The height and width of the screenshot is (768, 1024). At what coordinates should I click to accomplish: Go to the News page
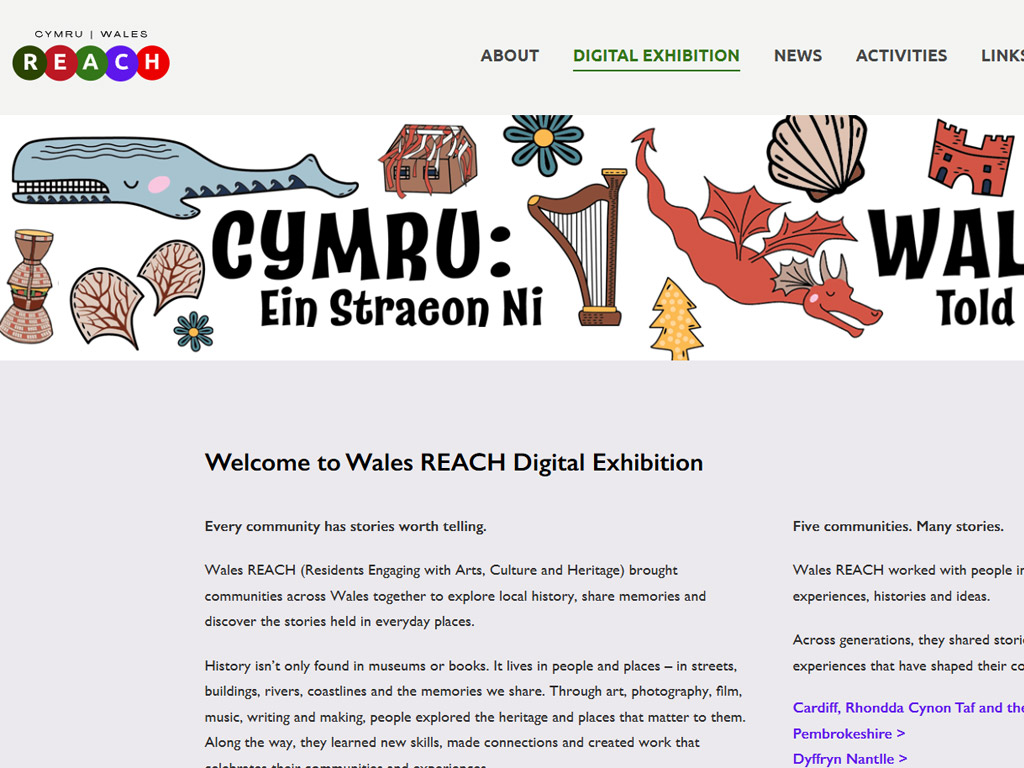[798, 56]
